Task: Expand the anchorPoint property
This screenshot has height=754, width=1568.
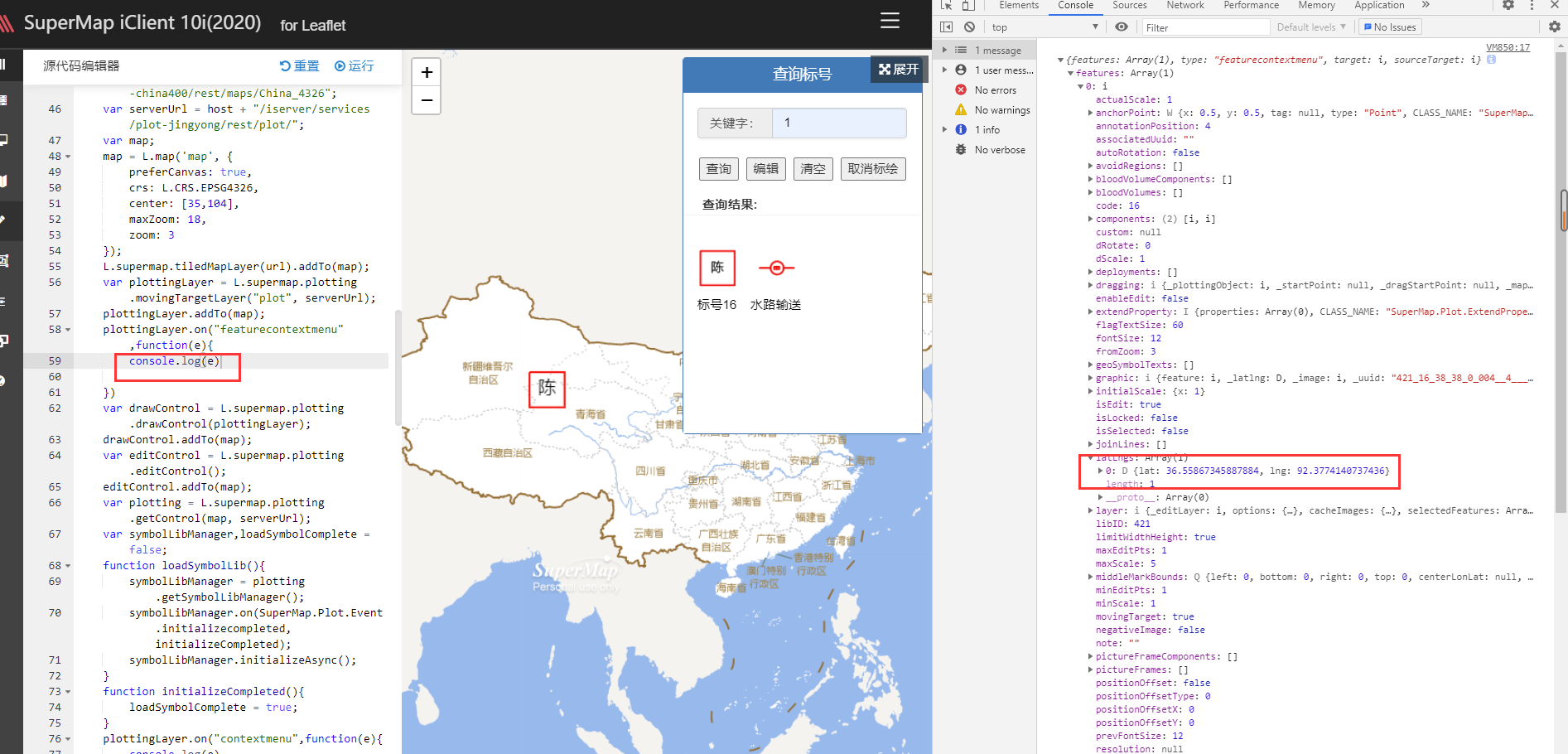Action: click(x=1090, y=113)
